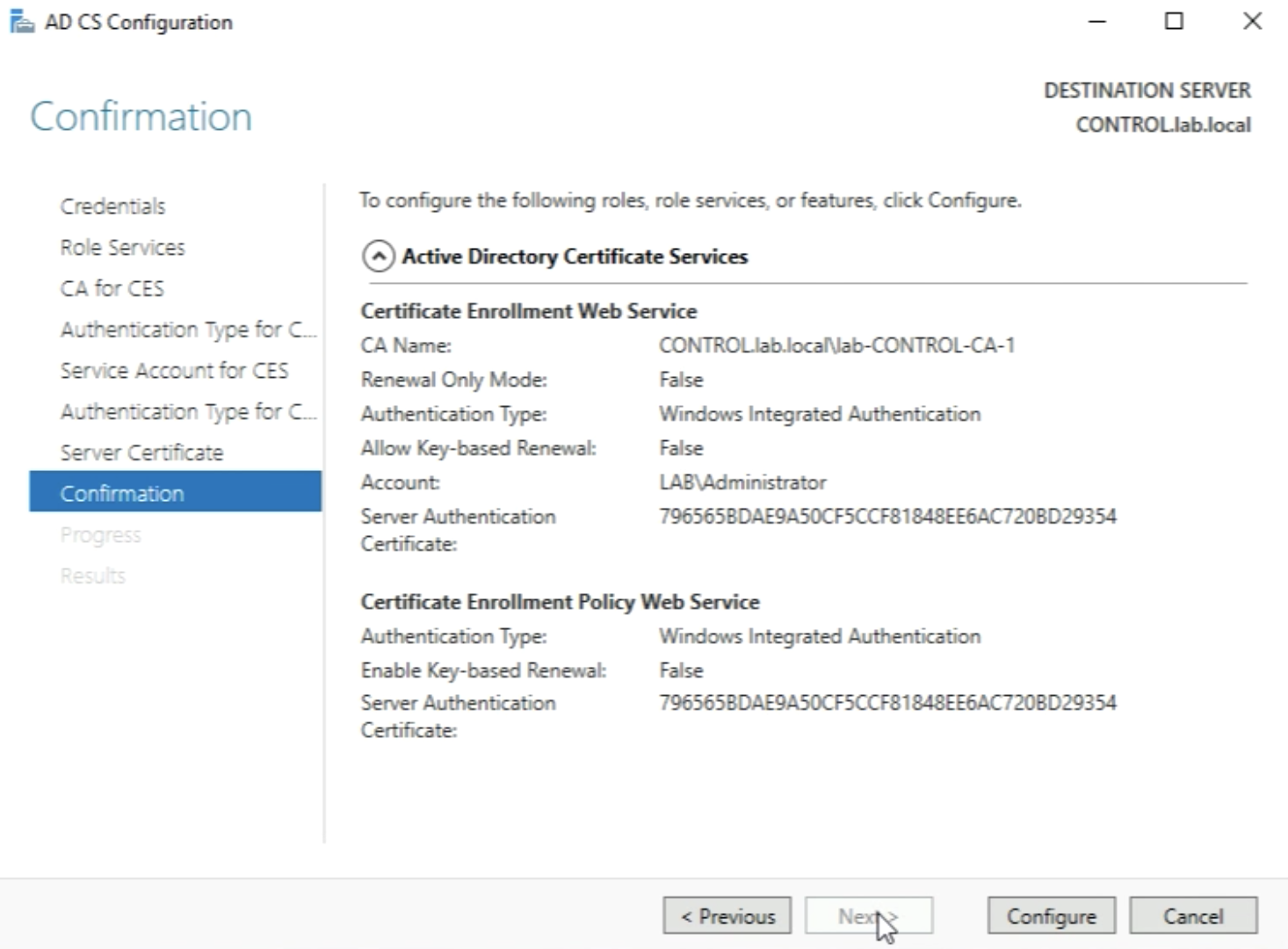Open Authentication Type step above Service Account
Viewport: 1288px width, 949px height.
tap(187, 330)
